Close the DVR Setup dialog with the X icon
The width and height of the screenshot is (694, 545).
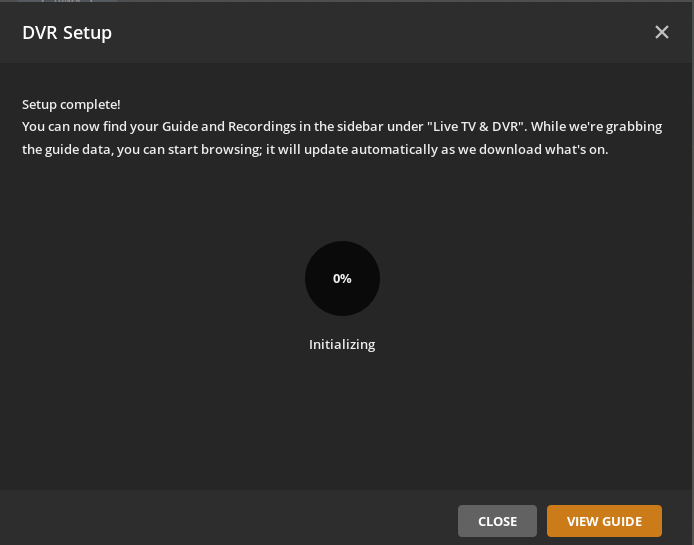point(661,32)
